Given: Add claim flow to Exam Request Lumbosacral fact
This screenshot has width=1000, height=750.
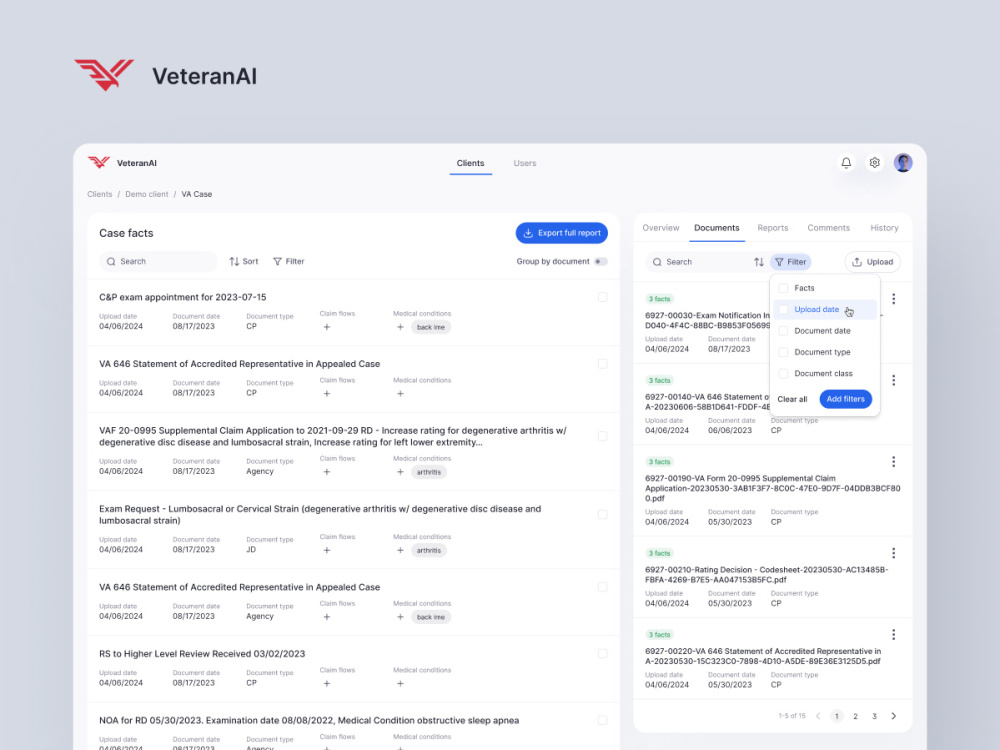Looking at the screenshot, I should 327,550.
